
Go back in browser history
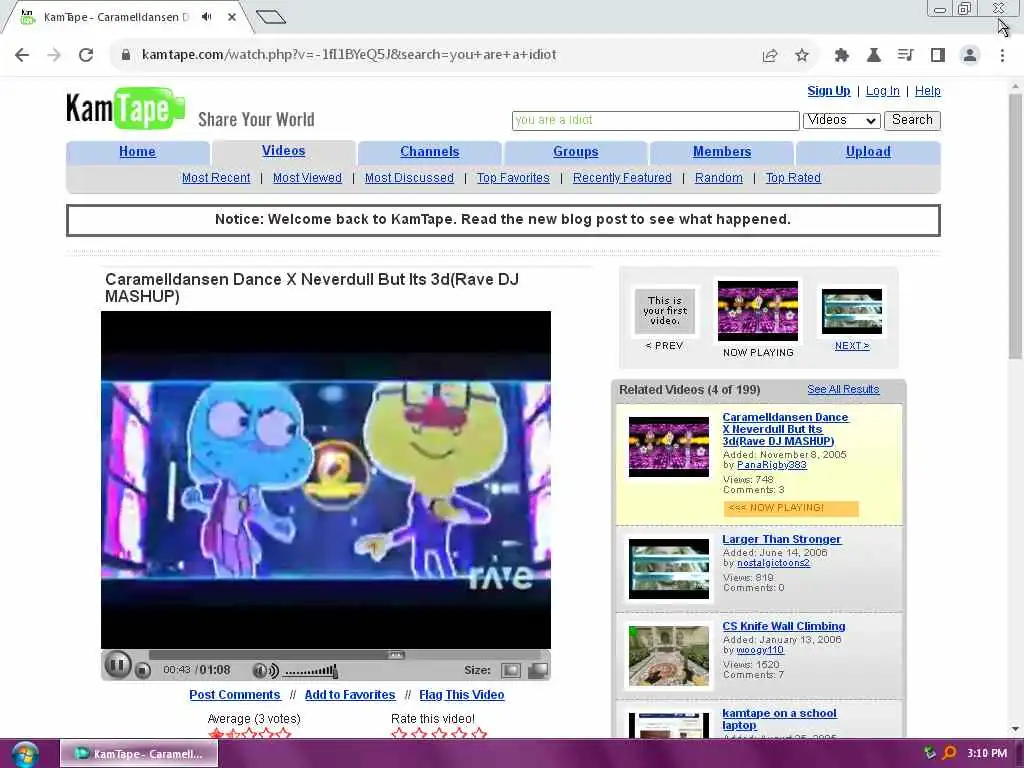[x=22, y=55]
